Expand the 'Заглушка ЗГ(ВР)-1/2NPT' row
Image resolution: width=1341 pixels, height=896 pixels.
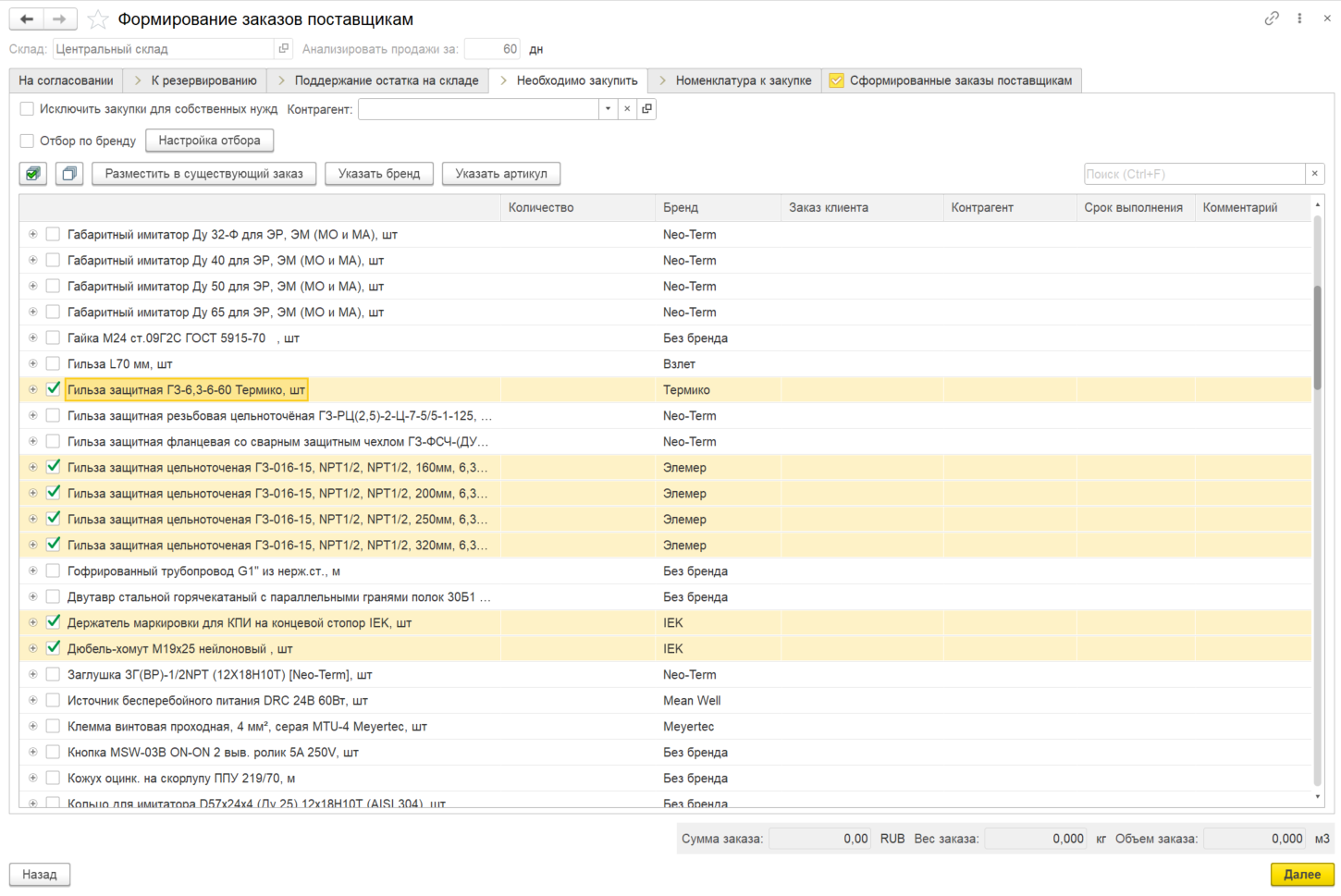pos(33,674)
